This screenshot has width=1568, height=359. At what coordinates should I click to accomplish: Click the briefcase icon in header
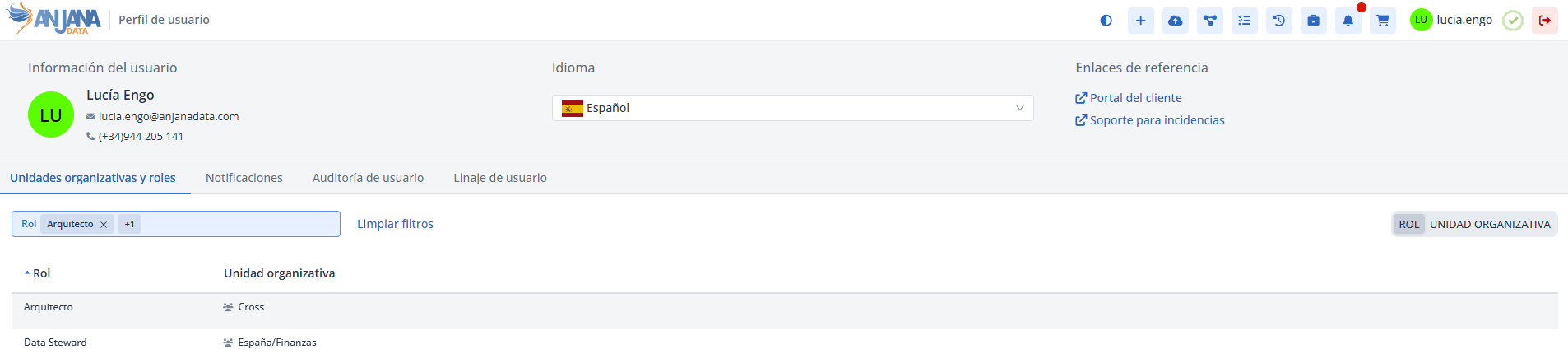click(x=1313, y=21)
